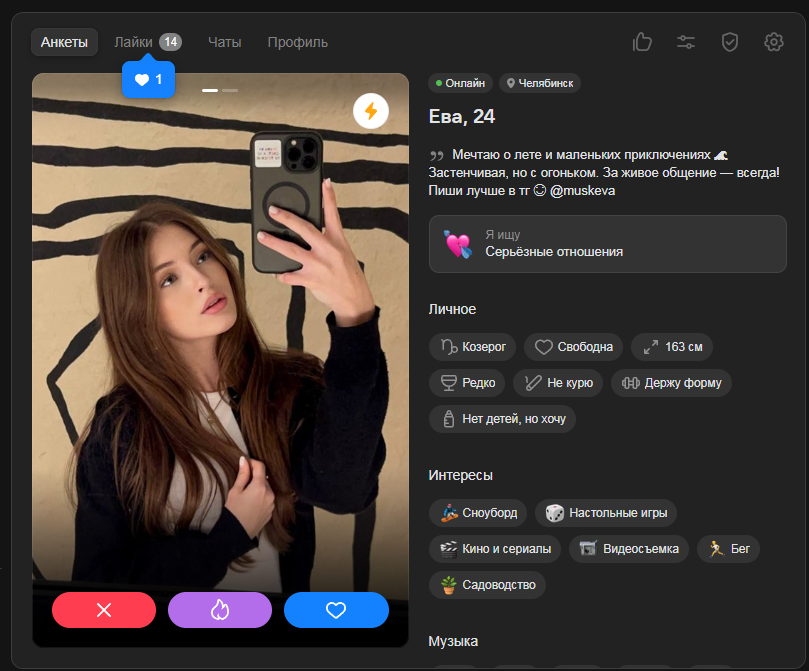
Task: Click the Серьёзные отношения card
Action: click(x=607, y=244)
